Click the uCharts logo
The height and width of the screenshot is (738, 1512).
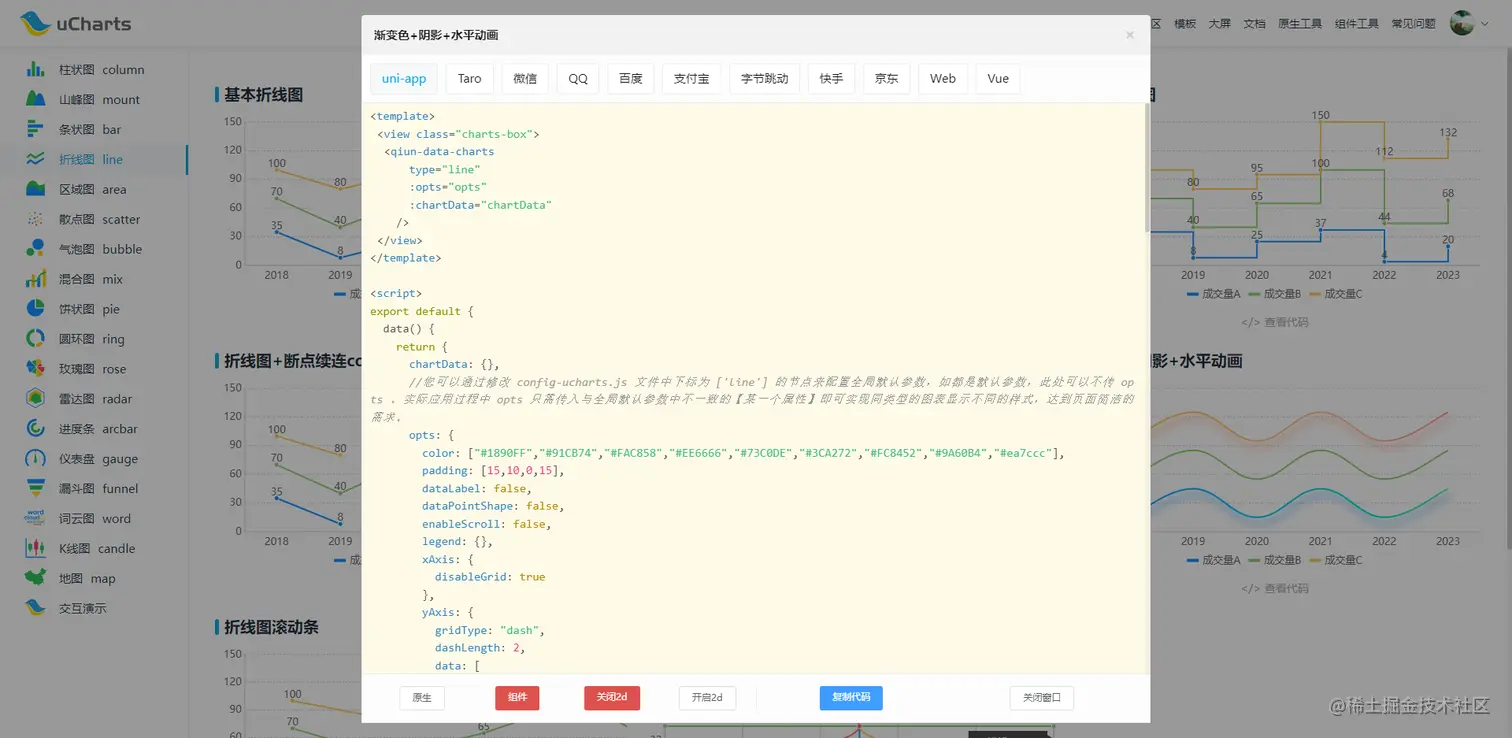(x=75, y=23)
